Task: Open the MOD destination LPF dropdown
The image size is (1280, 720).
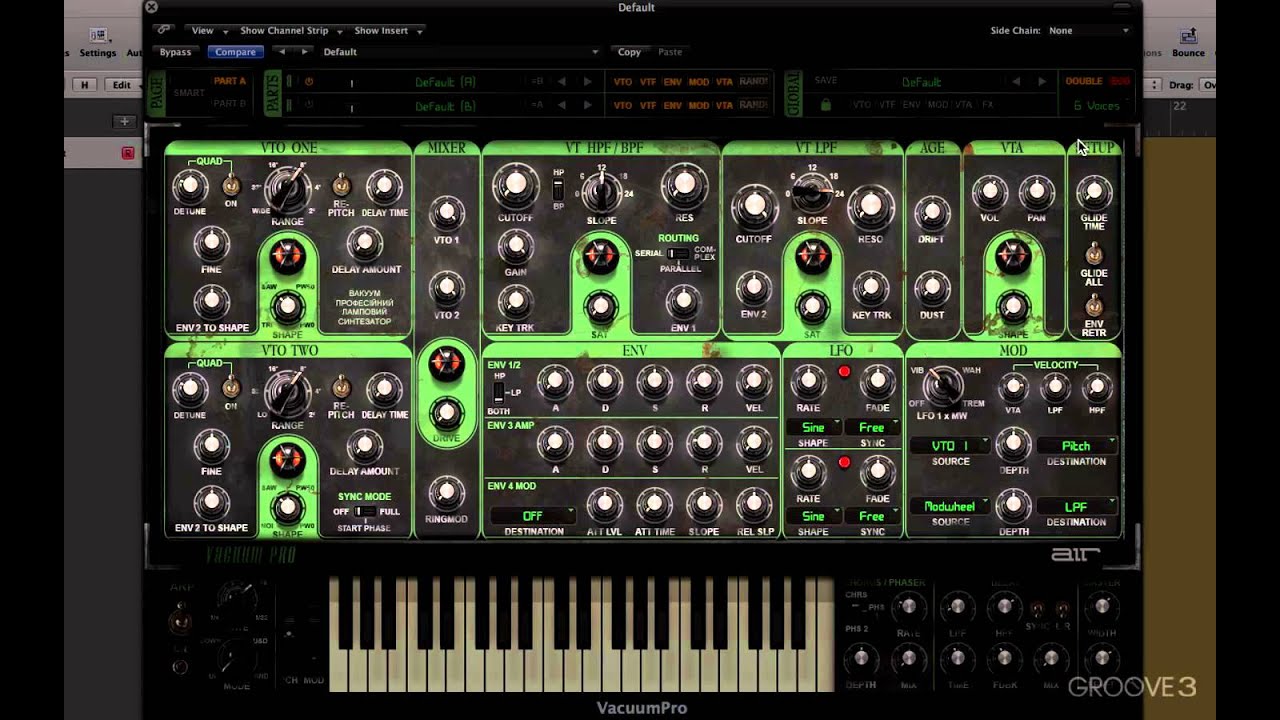Action: click(x=1076, y=506)
